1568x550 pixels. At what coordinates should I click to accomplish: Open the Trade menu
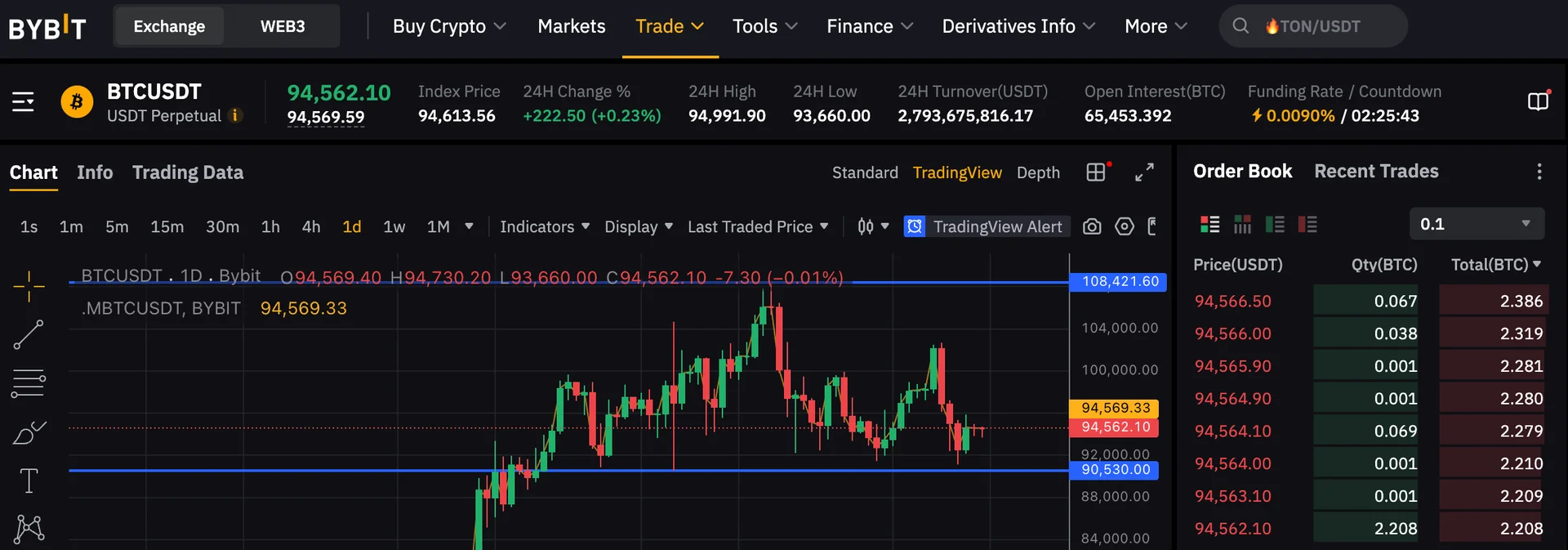pyautogui.click(x=670, y=26)
